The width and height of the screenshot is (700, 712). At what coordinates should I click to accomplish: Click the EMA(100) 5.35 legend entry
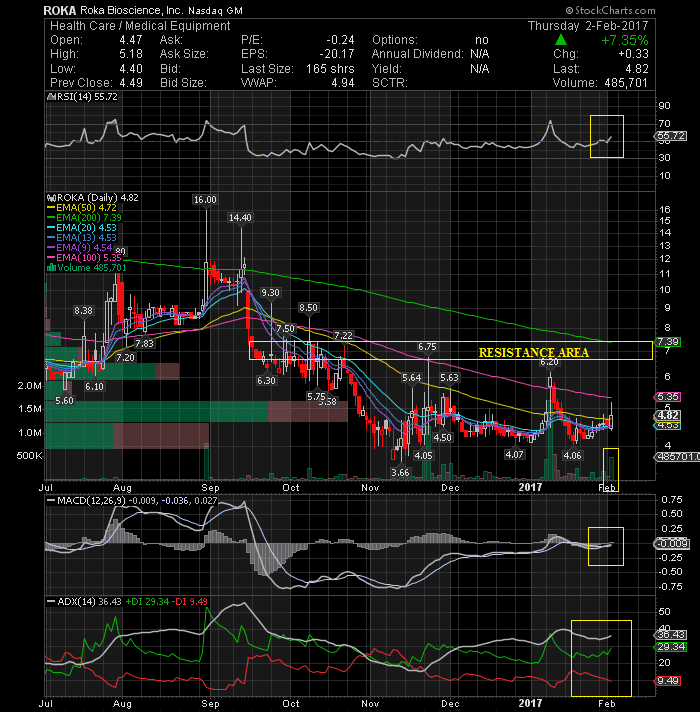[84, 257]
